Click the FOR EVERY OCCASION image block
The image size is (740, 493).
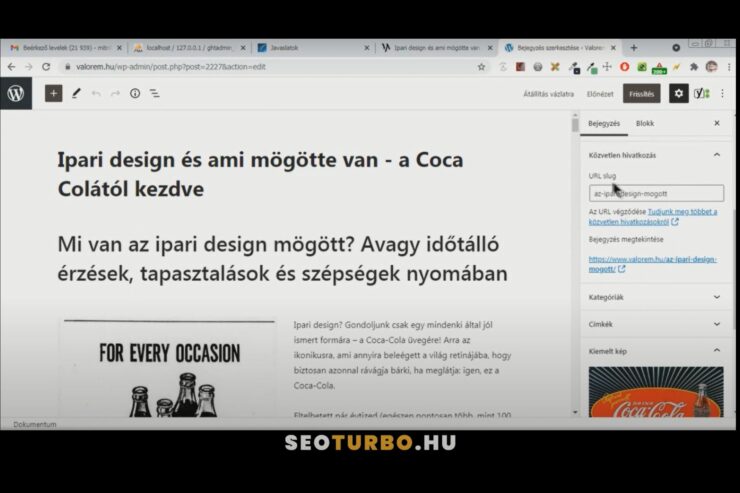point(169,368)
